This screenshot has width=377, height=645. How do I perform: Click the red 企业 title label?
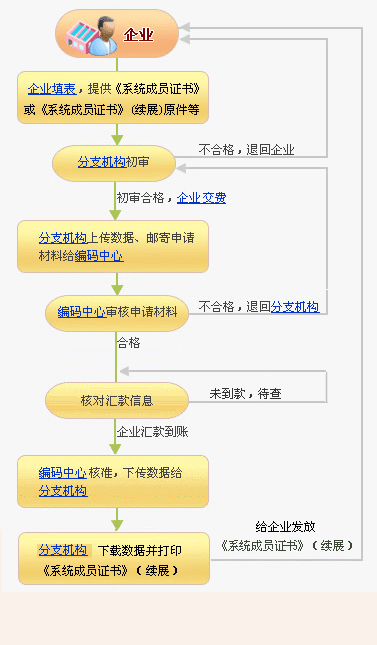(x=138, y=35)
